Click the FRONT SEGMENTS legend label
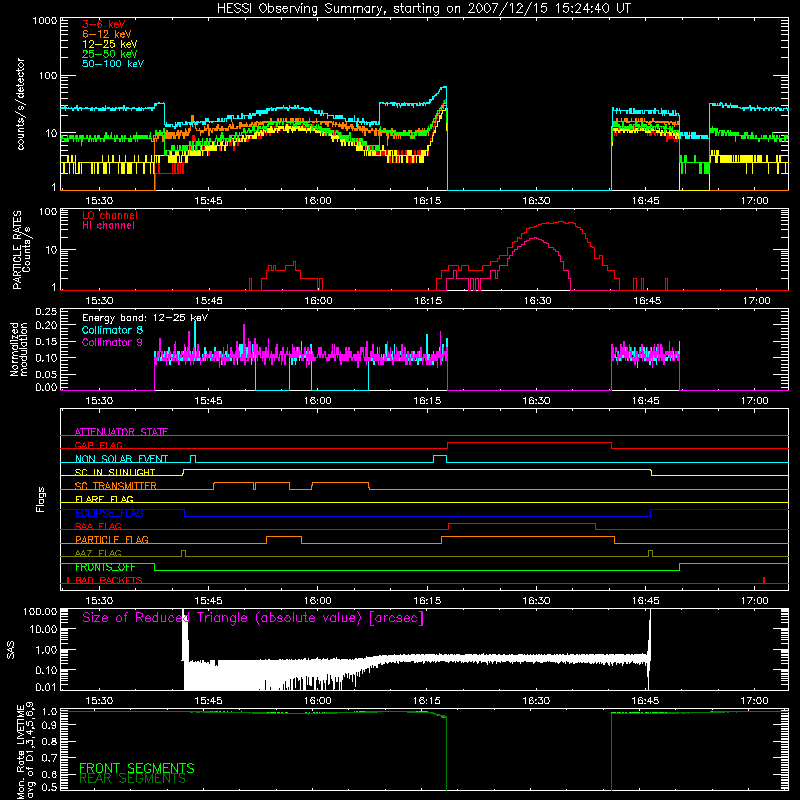Screen dimensions: 800x800 [137, 768]
